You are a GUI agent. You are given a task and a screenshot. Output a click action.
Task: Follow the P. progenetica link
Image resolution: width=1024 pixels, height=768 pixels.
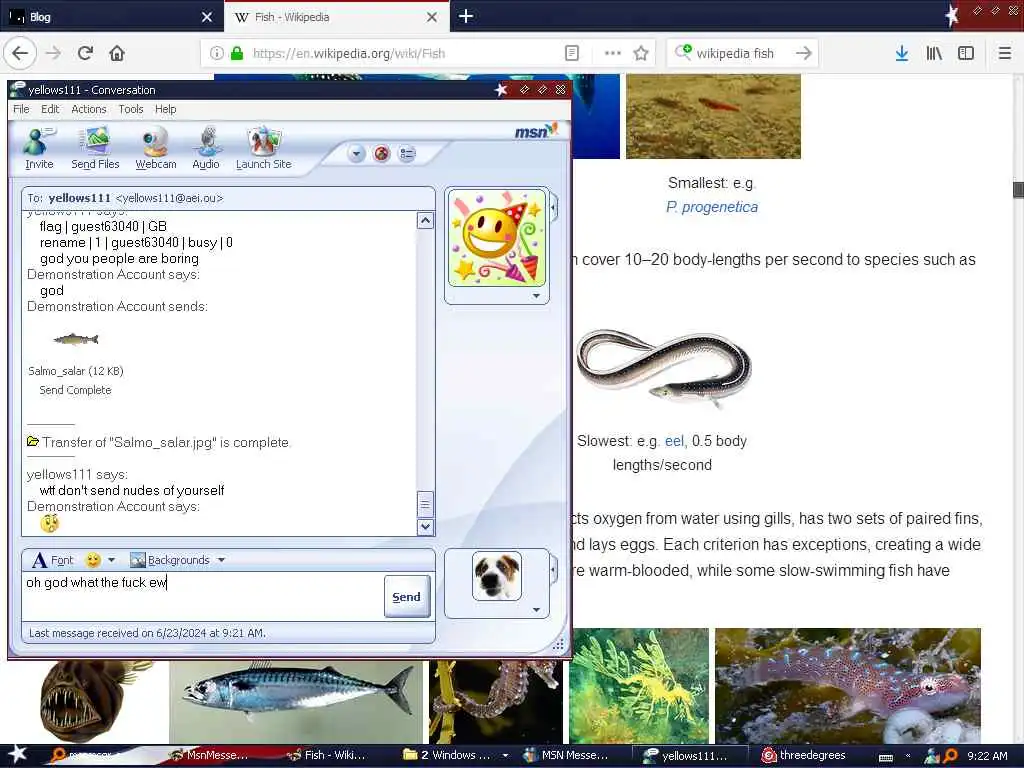[712, 207]
